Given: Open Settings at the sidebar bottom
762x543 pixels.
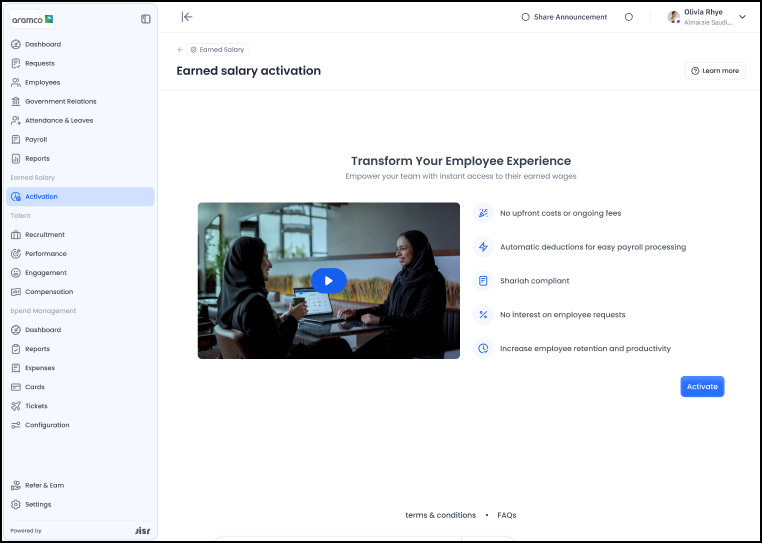Looking at the screenshot, I should (x=38, y=505).
